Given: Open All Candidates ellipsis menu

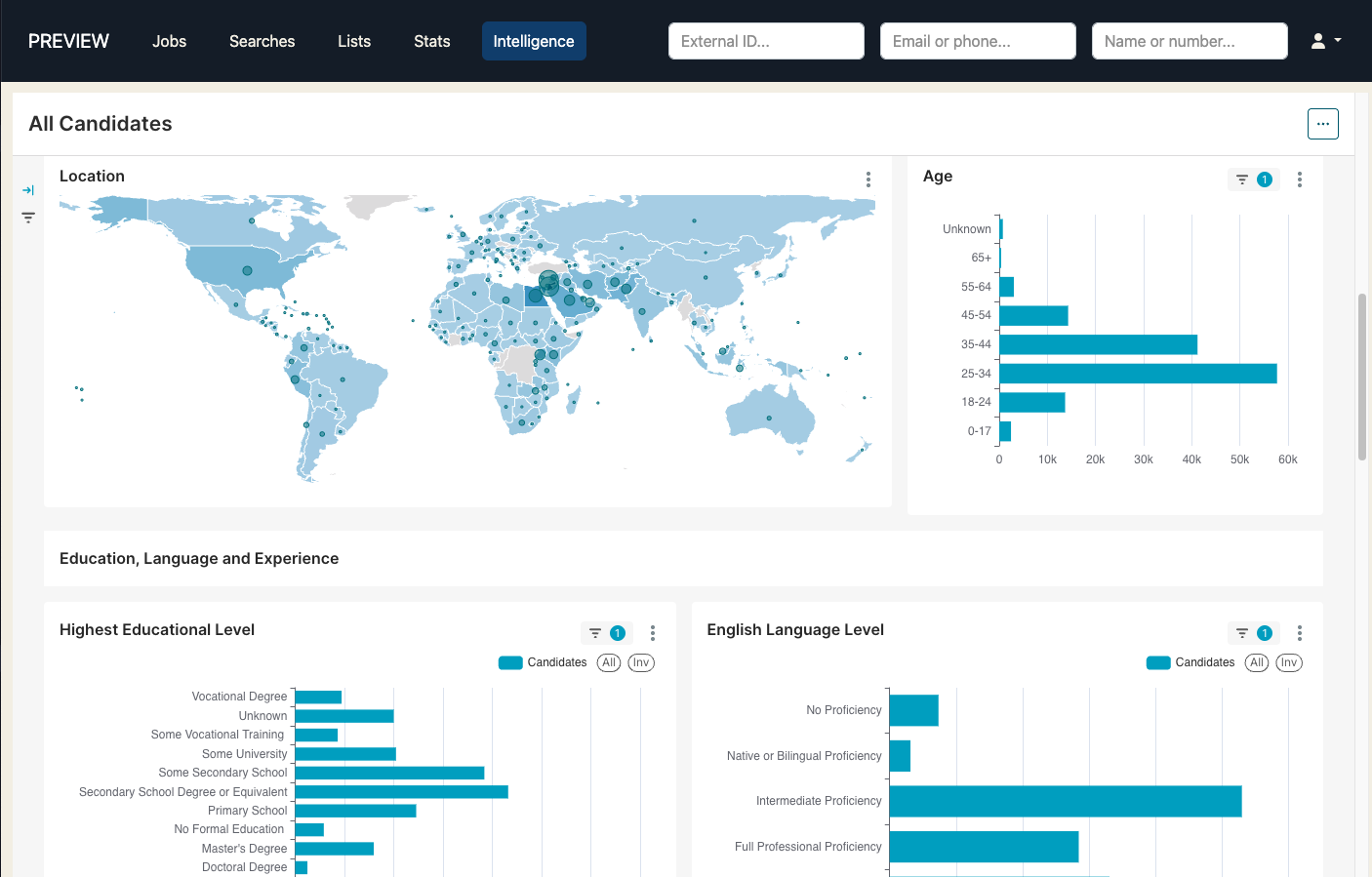Looking at the screenshot, I should pyautogui.click(x=1322, y=124).
